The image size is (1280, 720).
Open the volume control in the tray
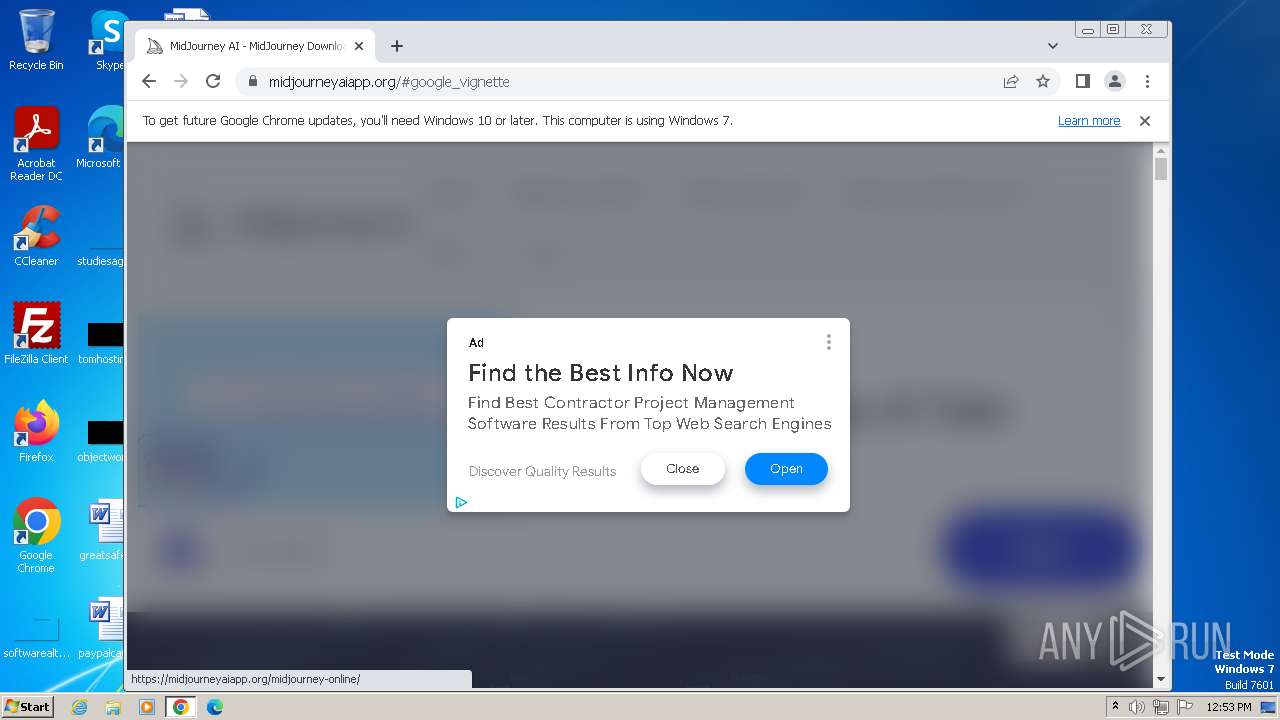pos(1137,707)
